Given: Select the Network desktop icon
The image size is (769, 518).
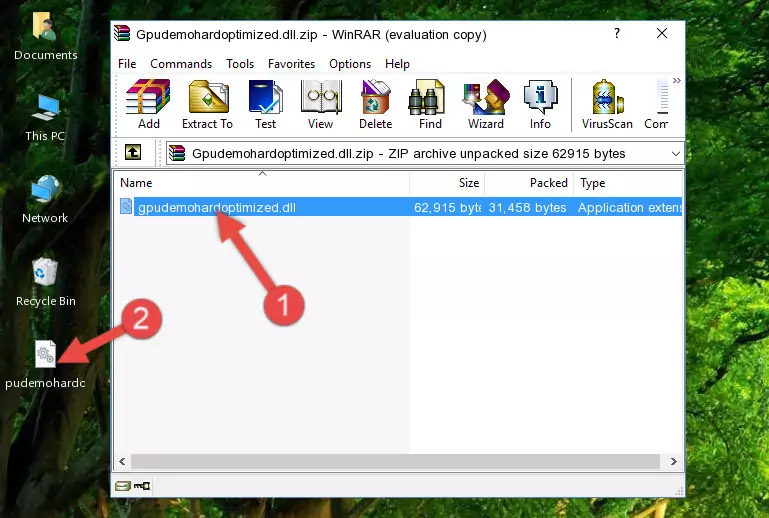Looking at the screenshot, I should click(x=45, y=199).
